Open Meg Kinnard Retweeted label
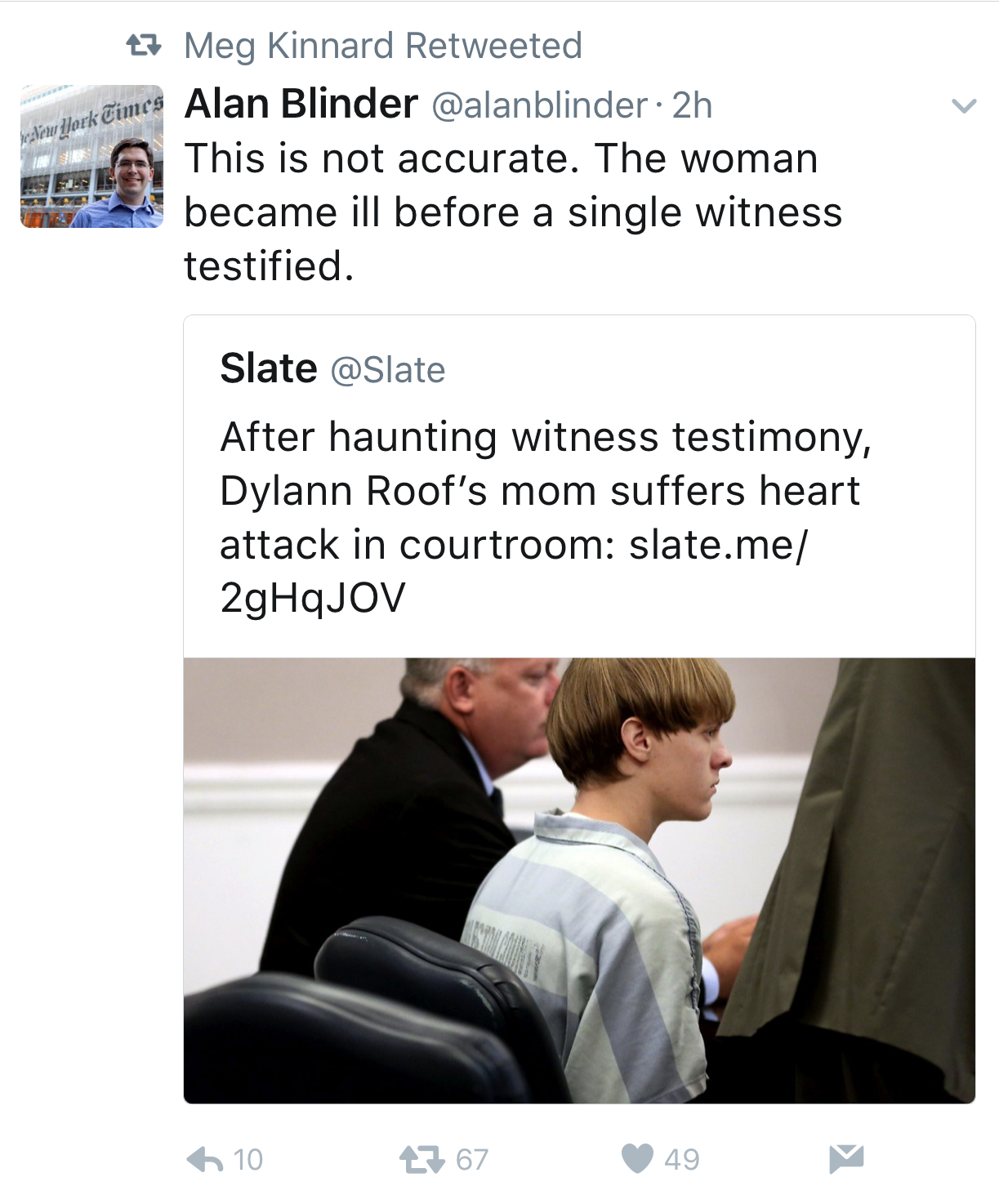Image resolution: width=999 pixels, height=1204 pixels. pyautogui.click(x=383, y=47)
